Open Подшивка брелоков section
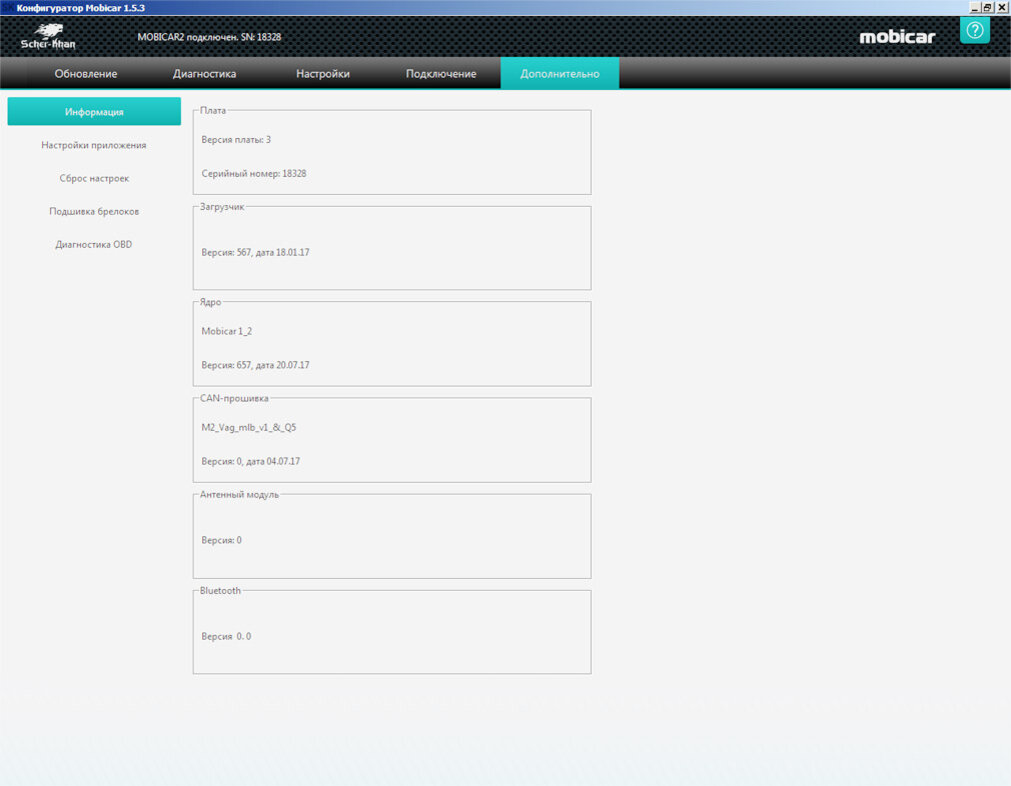Image resolution: width=1011 pixels, height=786 pixels. (x=94, y=211)
